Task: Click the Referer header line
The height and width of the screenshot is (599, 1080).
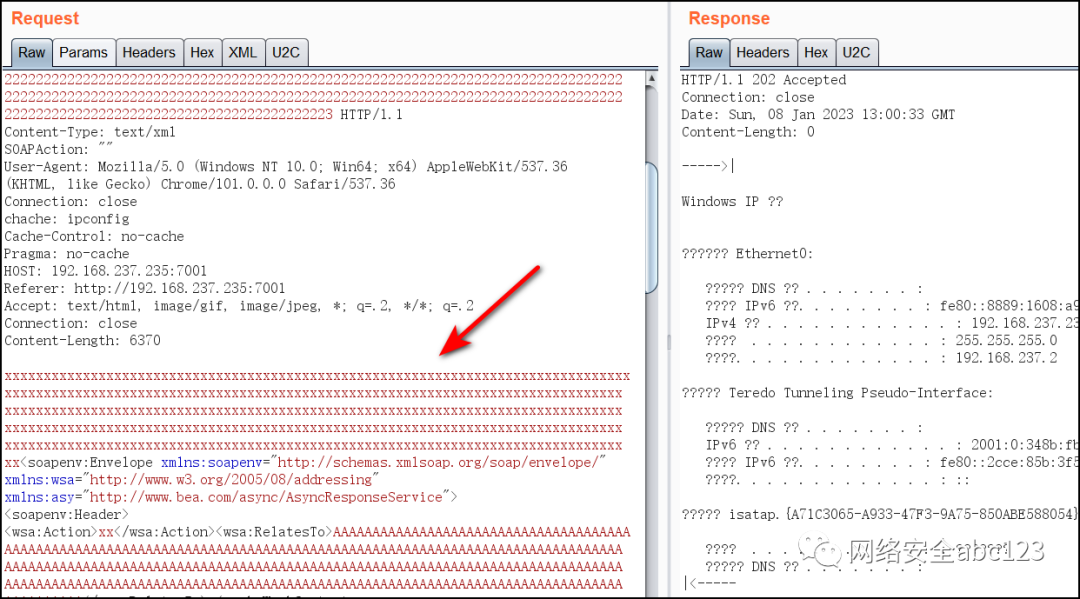Action: click(x=145, y=288)
